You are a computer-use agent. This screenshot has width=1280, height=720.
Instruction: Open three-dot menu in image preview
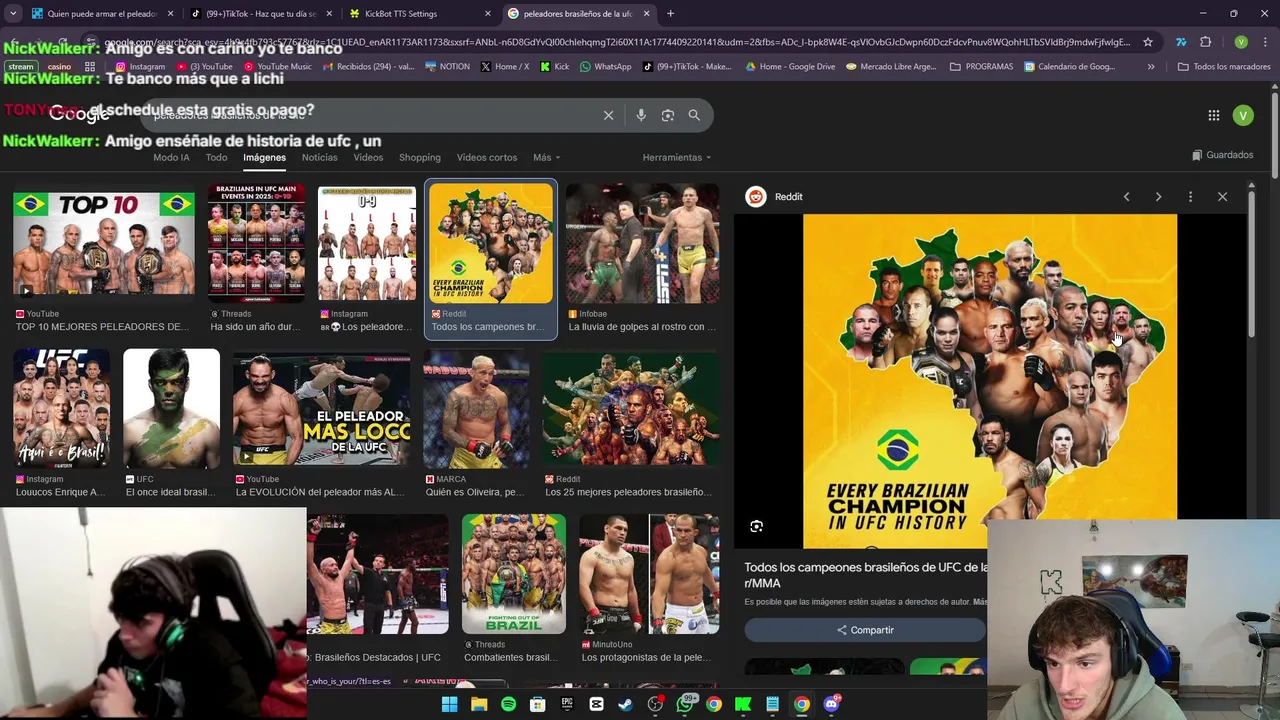click(1190, 197)
